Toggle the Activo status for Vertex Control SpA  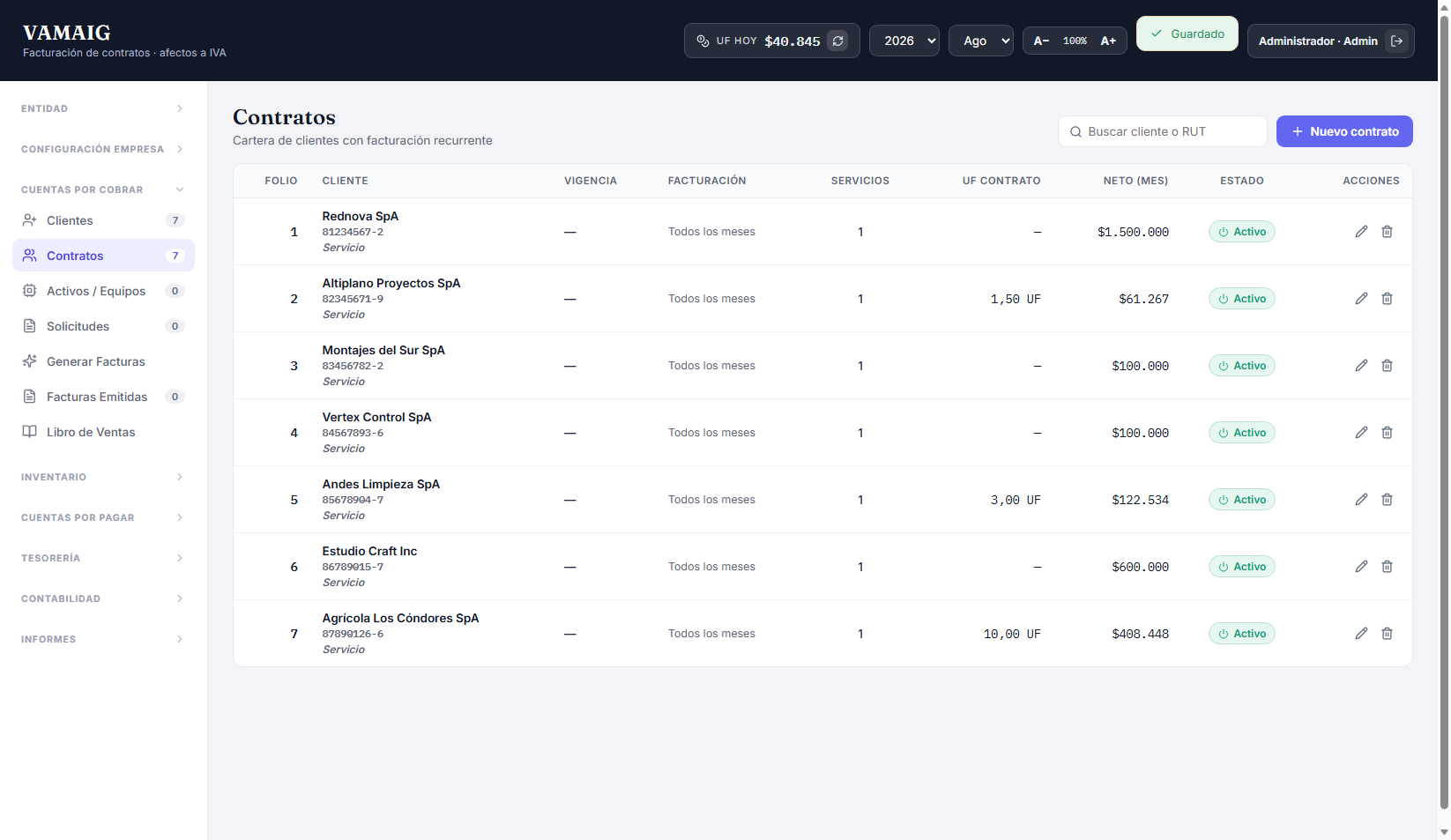(1241, 433)
